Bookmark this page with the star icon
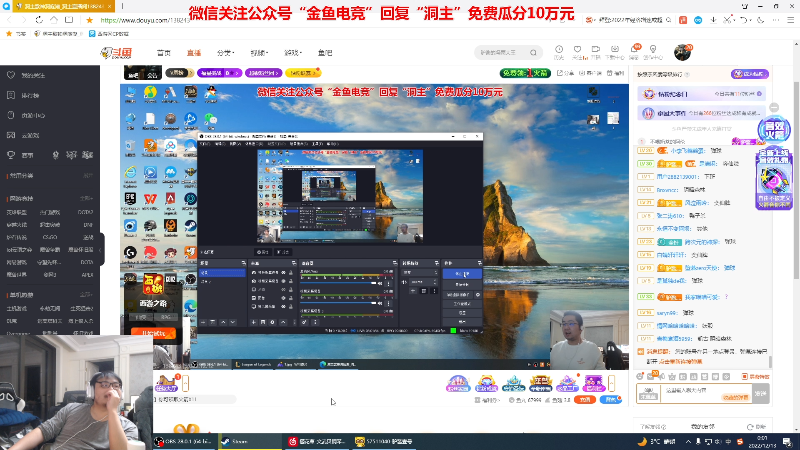 pyautogui.click(x=89, y=20)
